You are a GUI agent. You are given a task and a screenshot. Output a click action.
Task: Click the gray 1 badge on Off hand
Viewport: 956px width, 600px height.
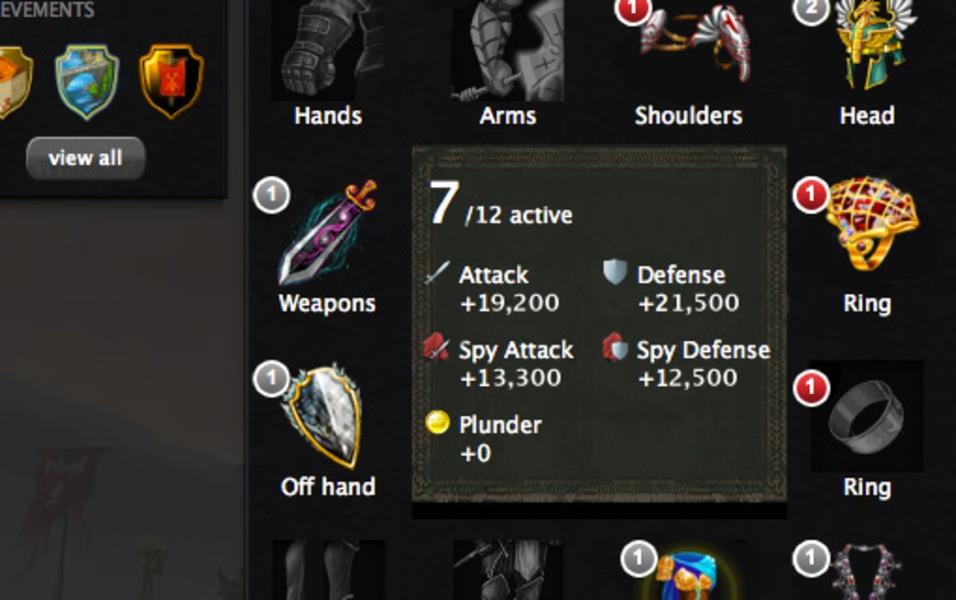tap(271, 379)
